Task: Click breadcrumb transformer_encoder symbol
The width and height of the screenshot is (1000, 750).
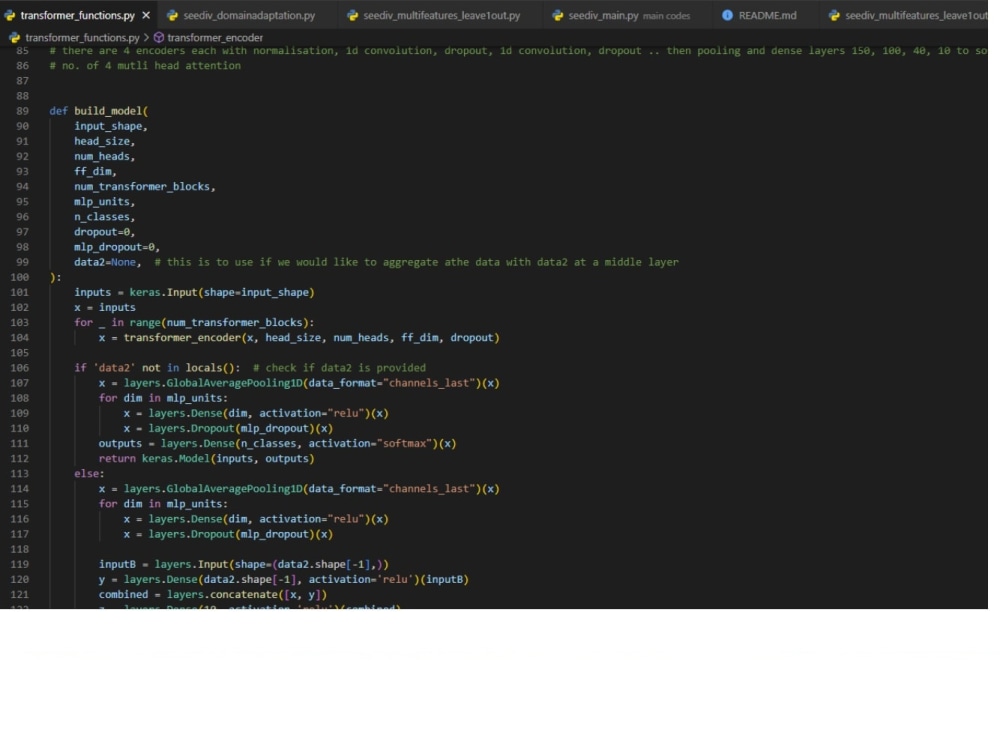Action: pos(214,38)
